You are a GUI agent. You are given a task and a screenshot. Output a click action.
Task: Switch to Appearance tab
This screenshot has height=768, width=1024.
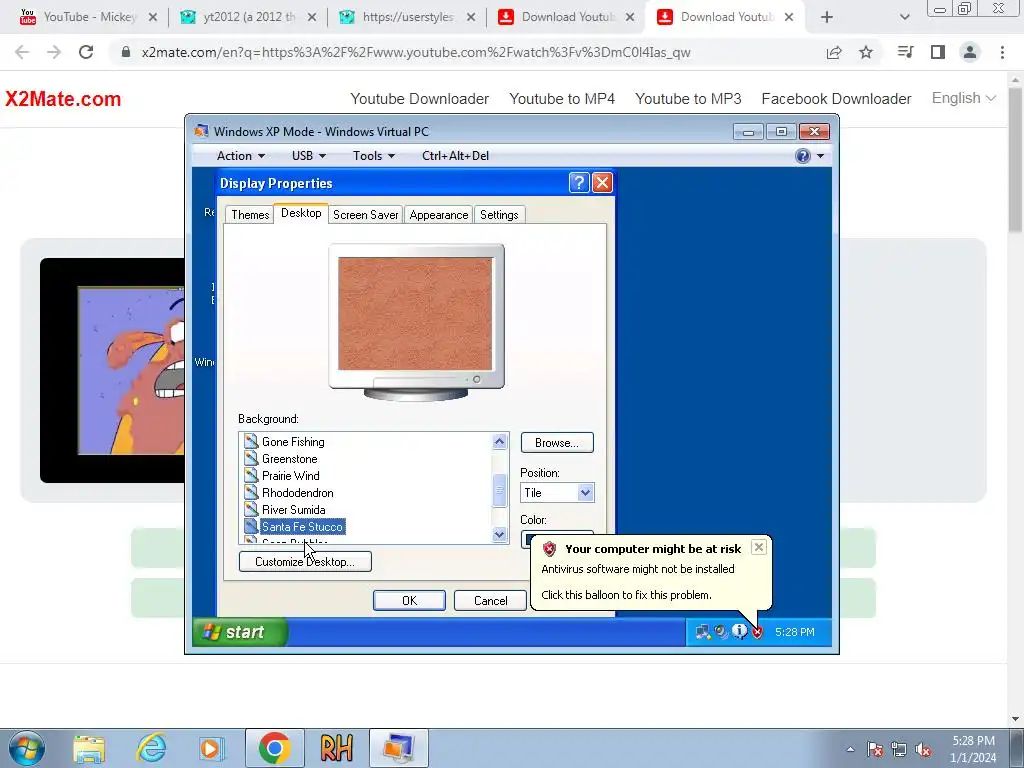pyautogui.click(x=439, y=215)
